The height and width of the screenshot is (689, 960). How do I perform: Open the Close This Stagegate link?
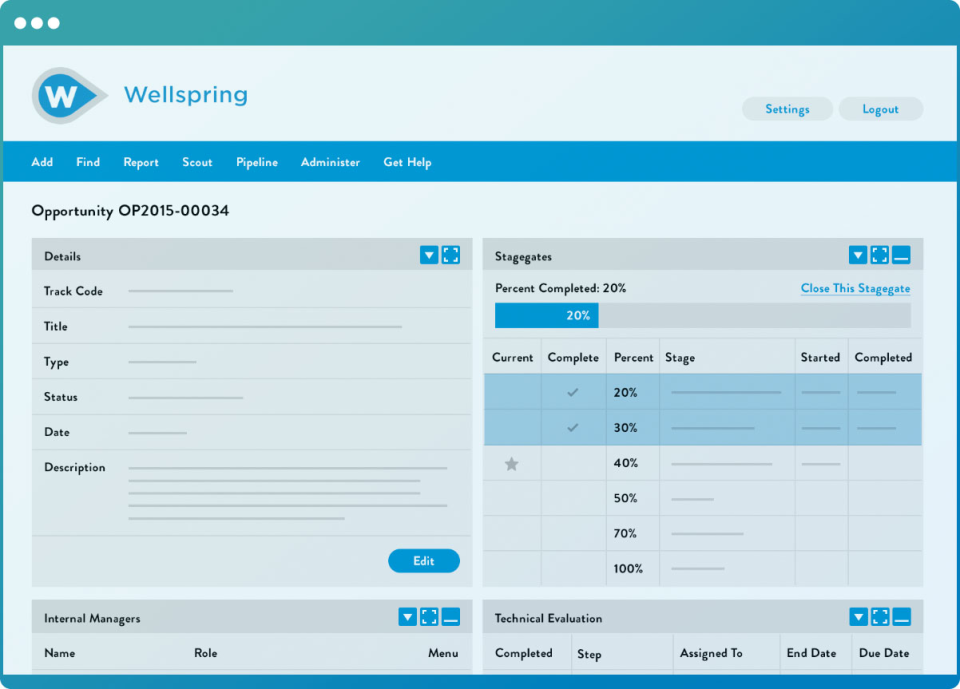[855, 288]
